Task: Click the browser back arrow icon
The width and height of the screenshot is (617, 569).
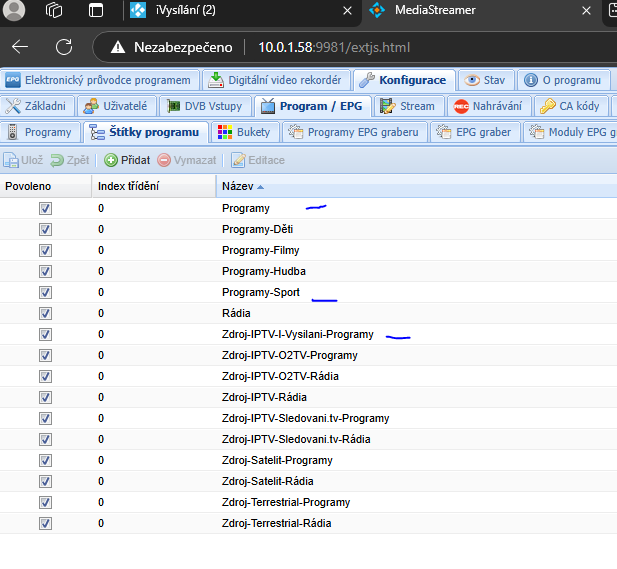Action: [x=20, y=47]
